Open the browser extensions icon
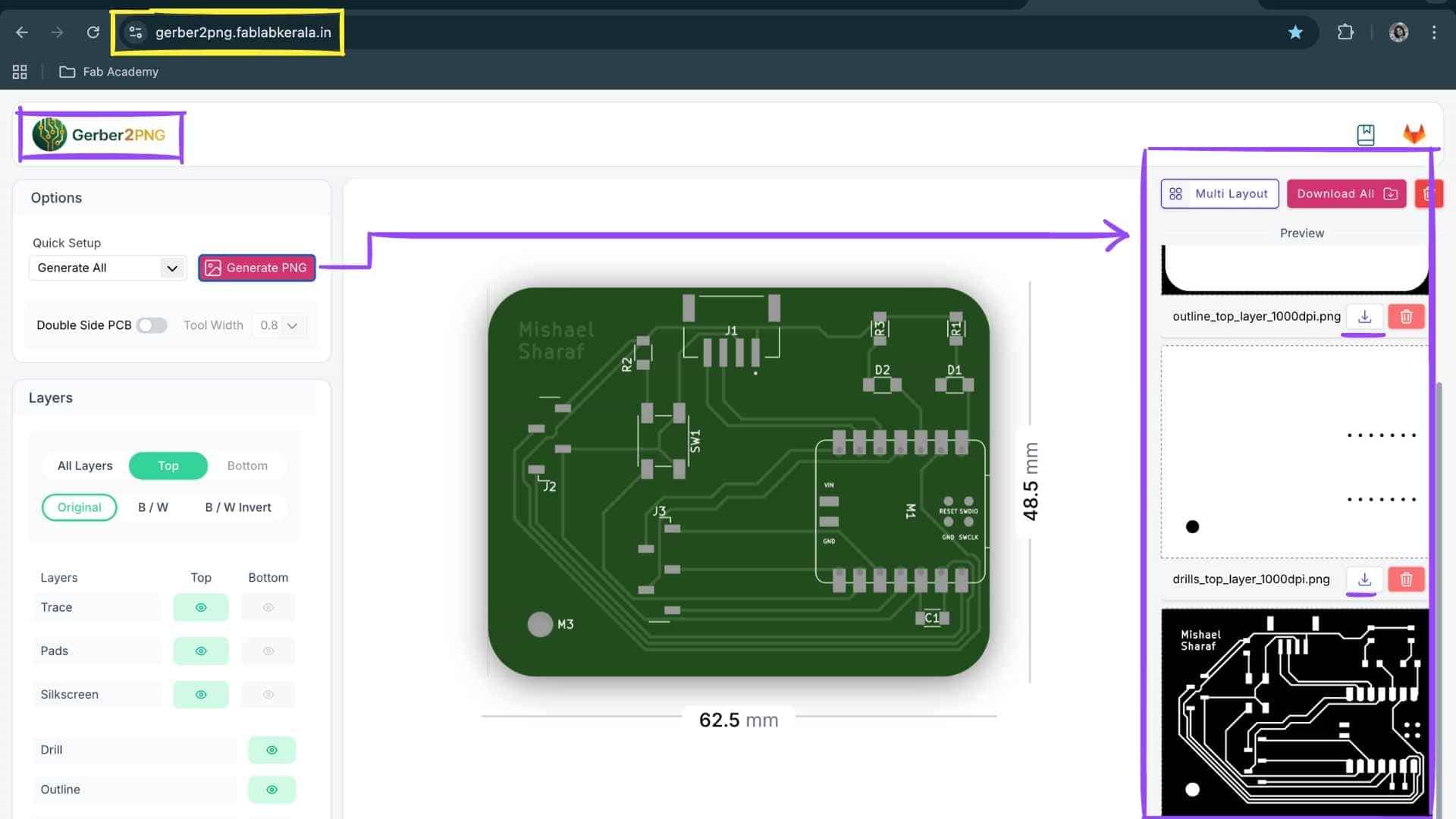The image size is (1456, 819). [1345, 32]
